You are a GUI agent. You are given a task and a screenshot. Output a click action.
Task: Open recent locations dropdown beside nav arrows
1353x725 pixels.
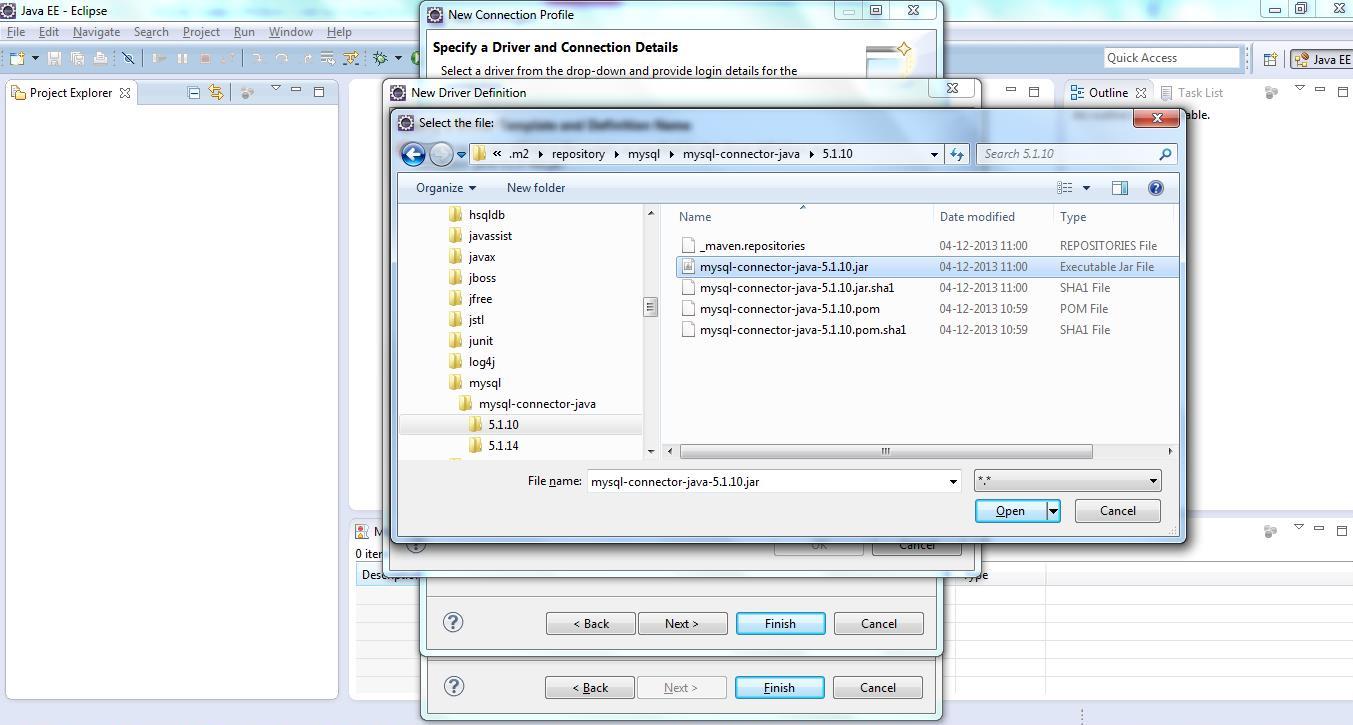461,155
